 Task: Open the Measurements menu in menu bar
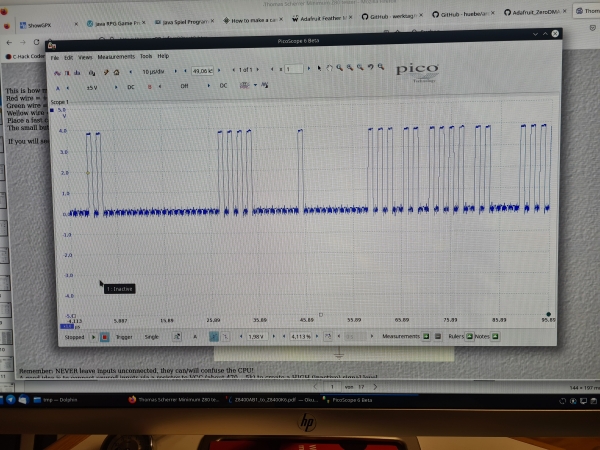click(x=115, y=57)
